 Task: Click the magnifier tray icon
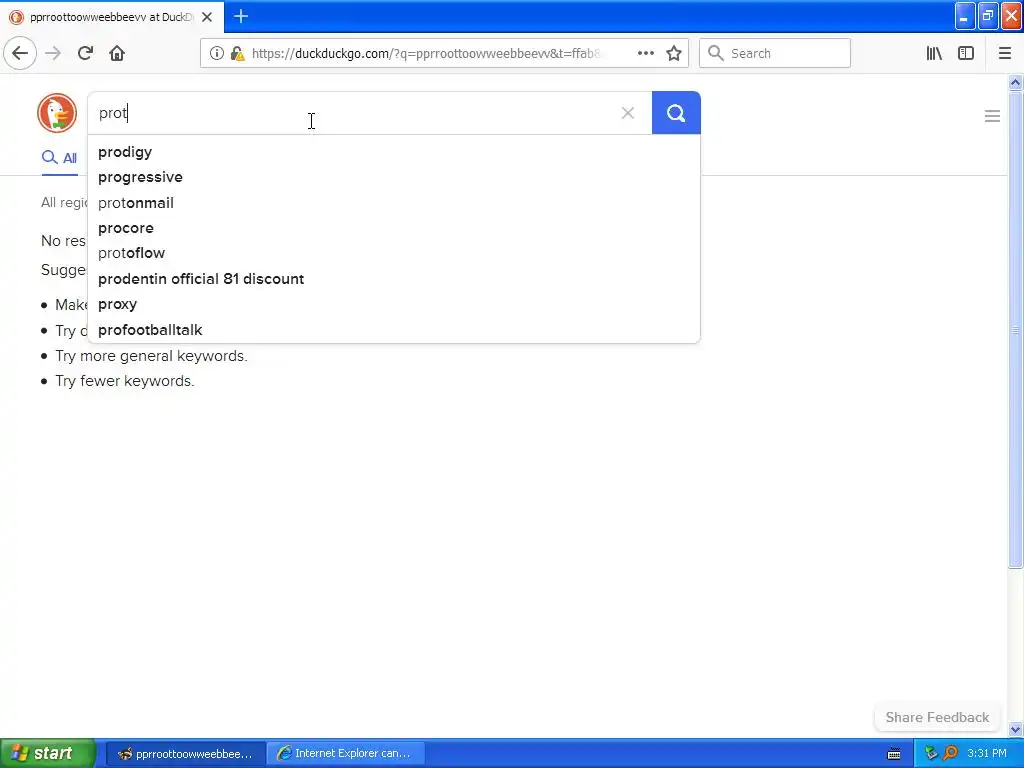950,754
